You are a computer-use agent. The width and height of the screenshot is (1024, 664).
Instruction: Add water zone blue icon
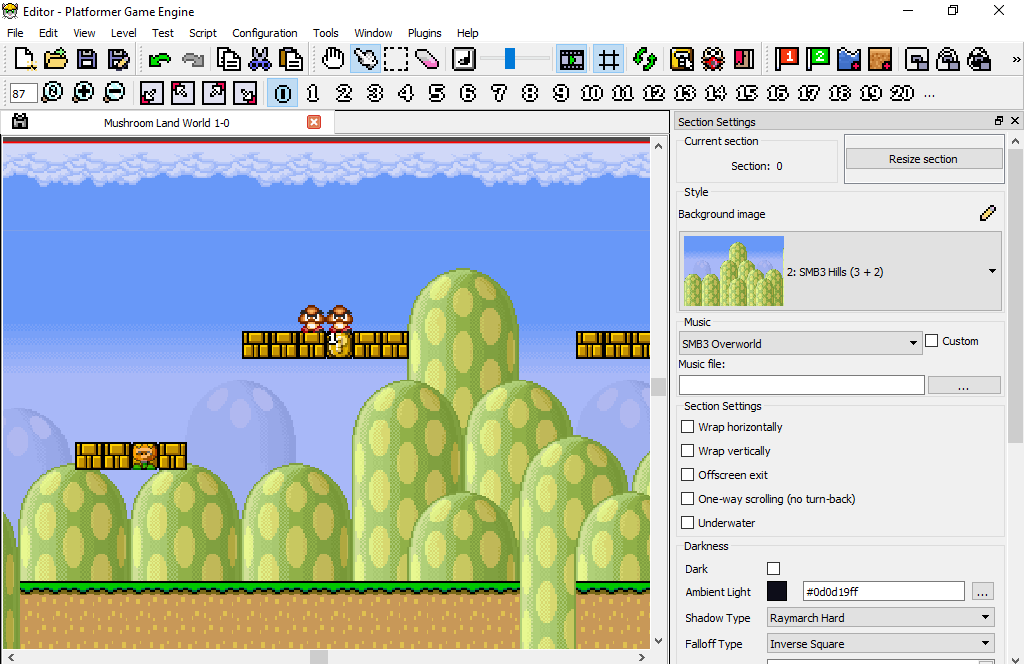(849, 59)
